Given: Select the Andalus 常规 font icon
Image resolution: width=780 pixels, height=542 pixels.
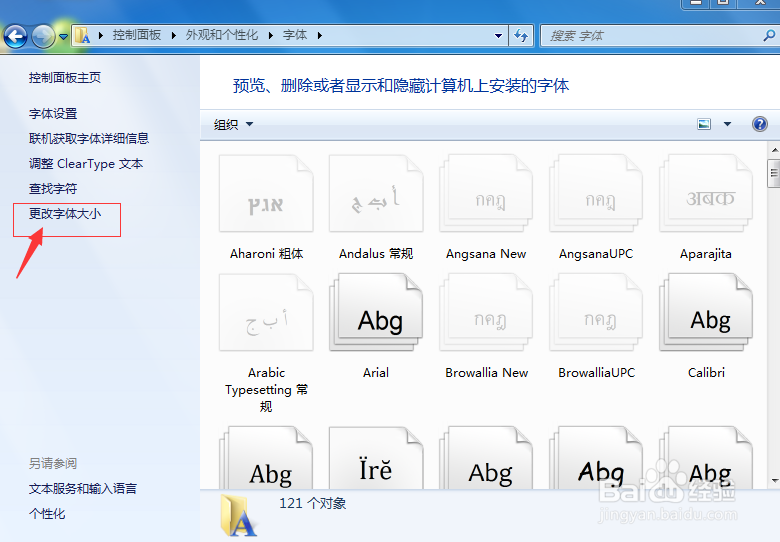Looking at the screenshot, I should coord(376,193).
